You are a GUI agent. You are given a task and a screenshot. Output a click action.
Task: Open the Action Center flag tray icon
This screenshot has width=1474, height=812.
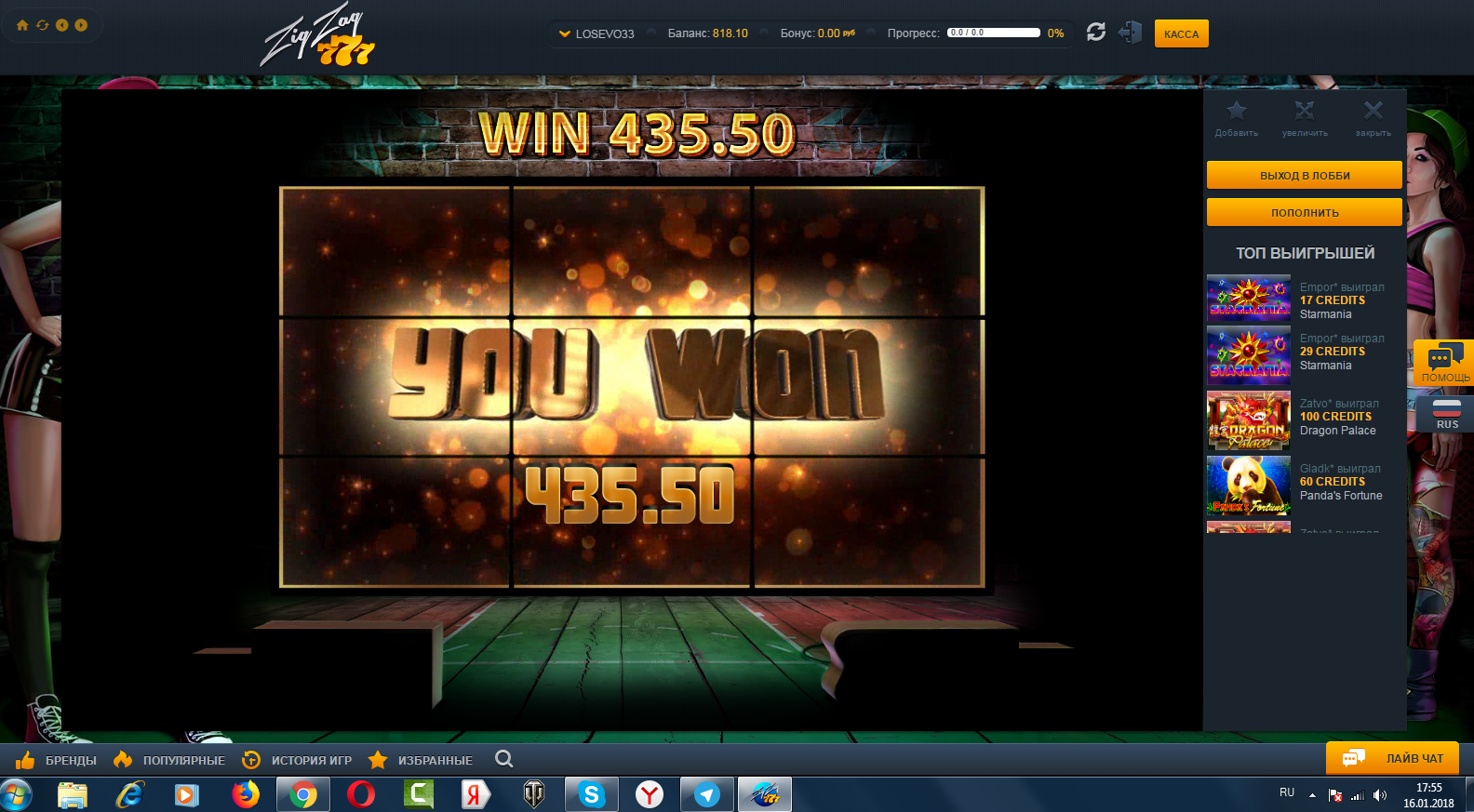point(1335,795)
